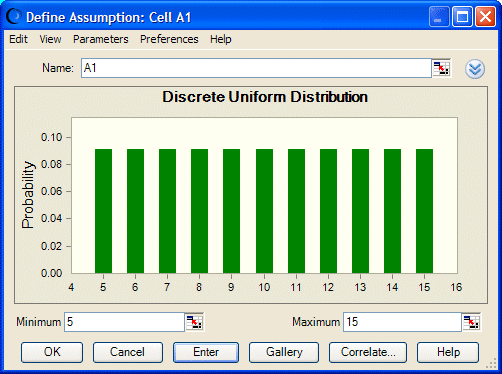Open the Parameters menu
502x374 pixels.
click(x=101, y=39)
